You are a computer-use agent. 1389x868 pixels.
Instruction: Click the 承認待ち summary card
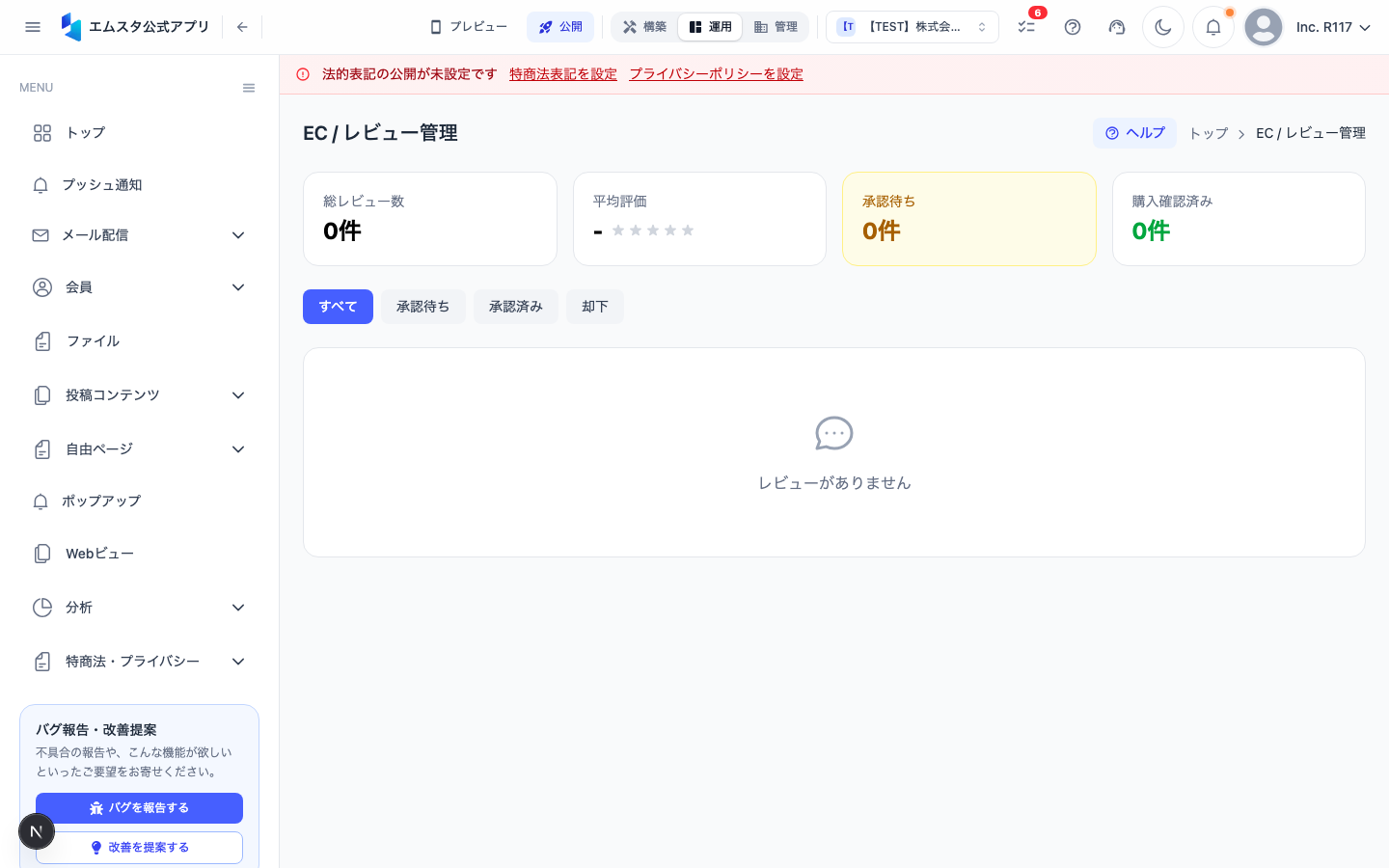click(969, 219)
